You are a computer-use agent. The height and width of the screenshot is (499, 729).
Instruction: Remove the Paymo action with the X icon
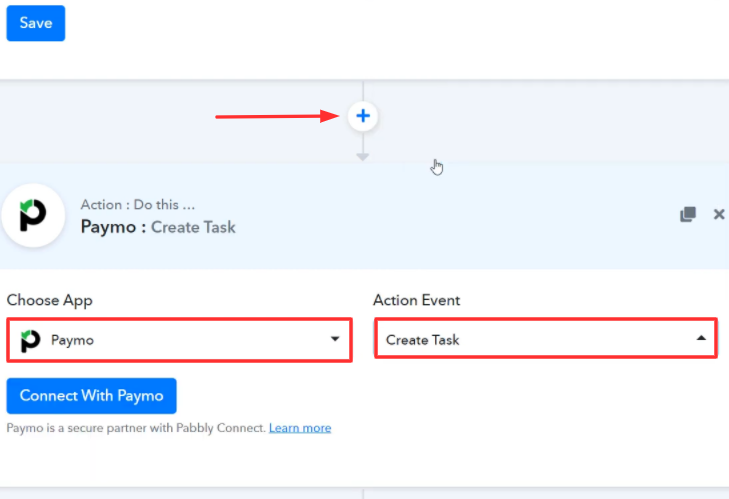tap(719, 214)
